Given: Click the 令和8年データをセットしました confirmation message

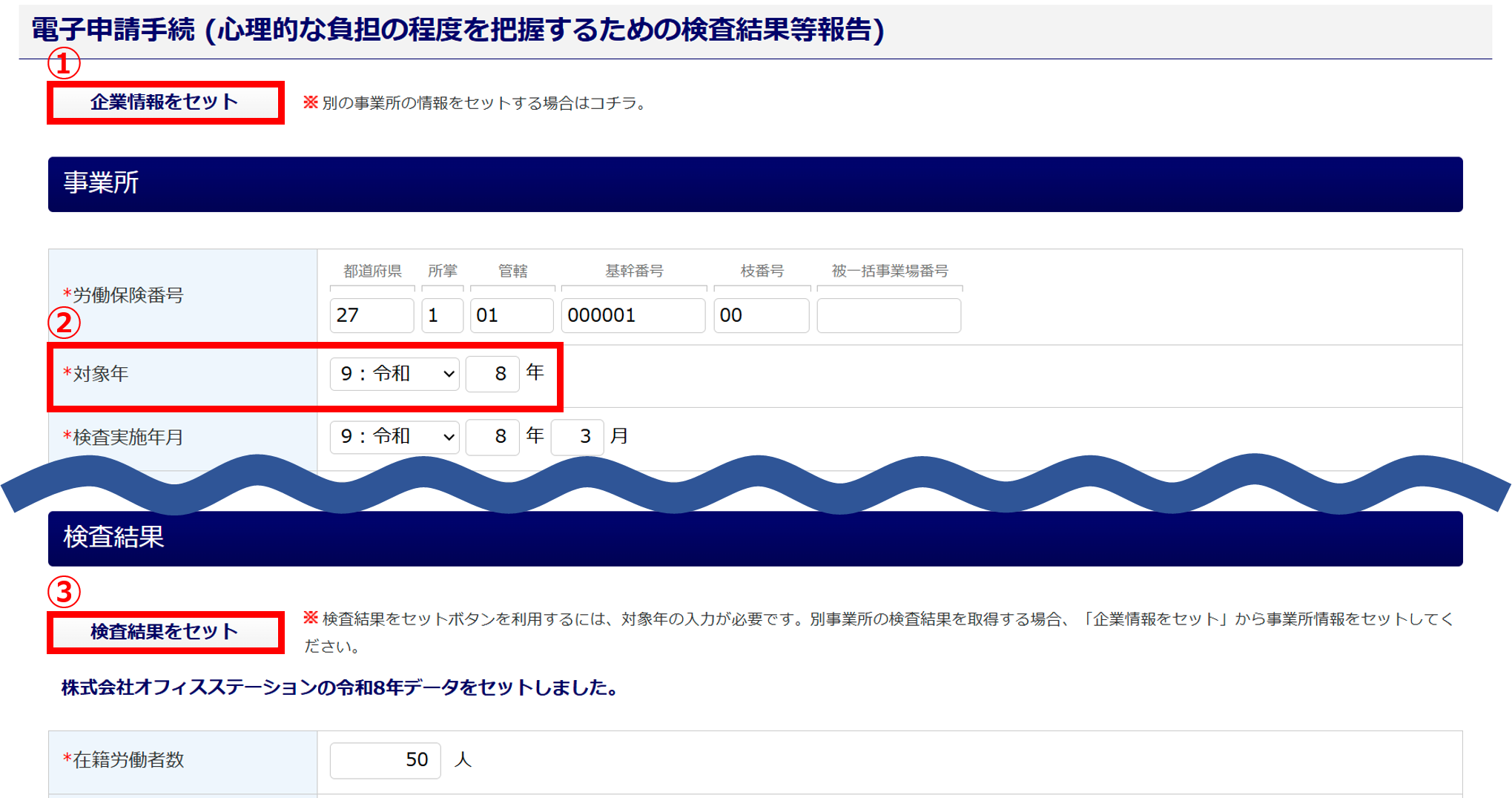Looking at the screenshot, I should tap(340, 688).
